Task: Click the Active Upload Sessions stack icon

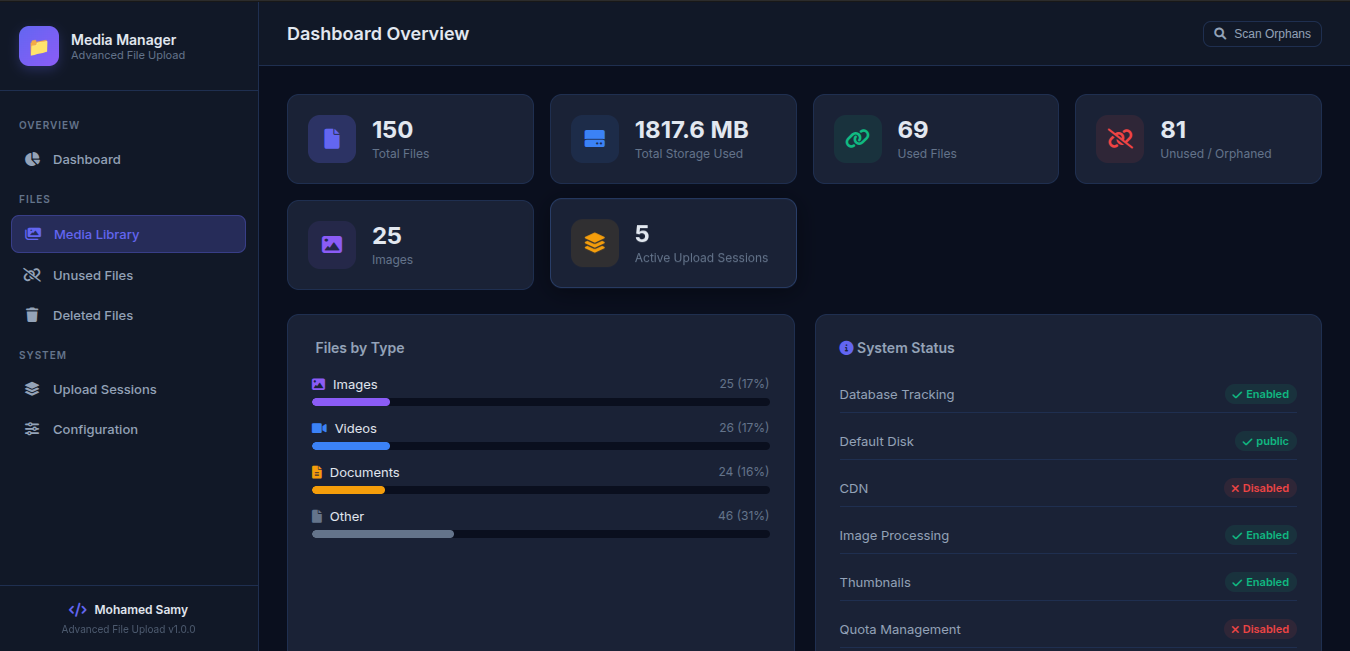Action: tap(595, 243)
